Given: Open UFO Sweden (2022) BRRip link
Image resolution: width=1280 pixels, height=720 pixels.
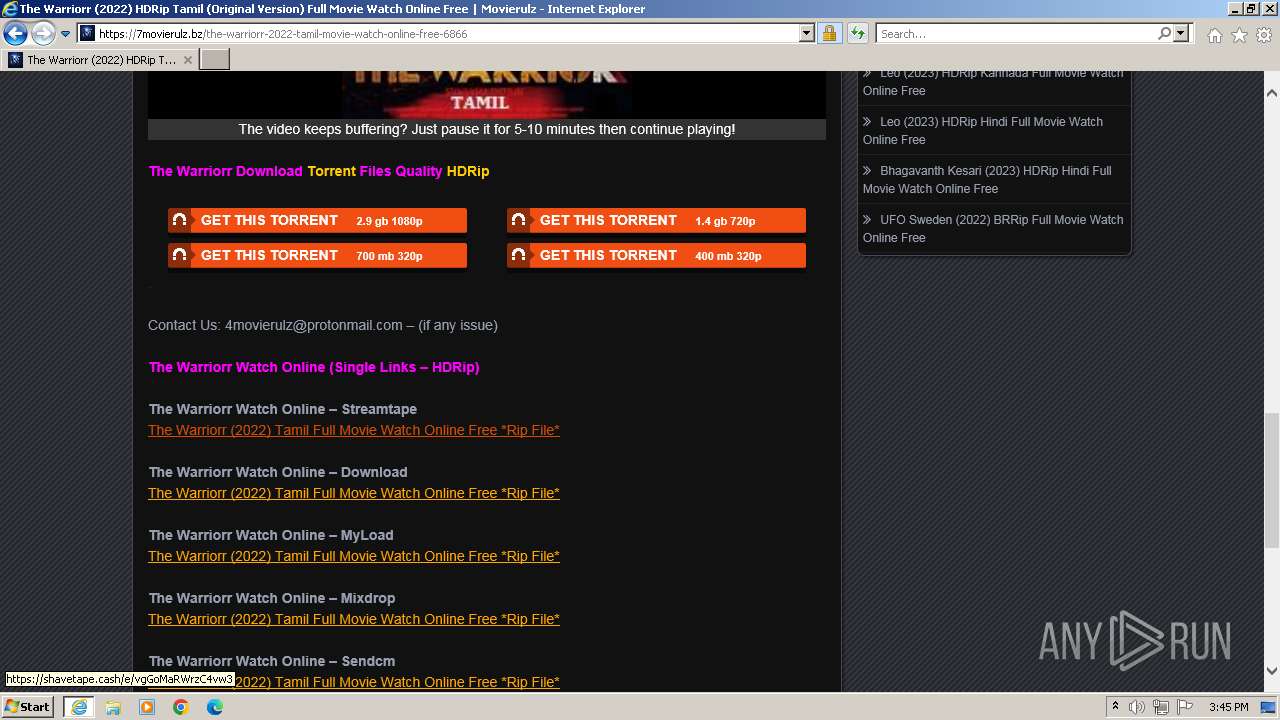Looking at the screenshot, I should (993, 229).
